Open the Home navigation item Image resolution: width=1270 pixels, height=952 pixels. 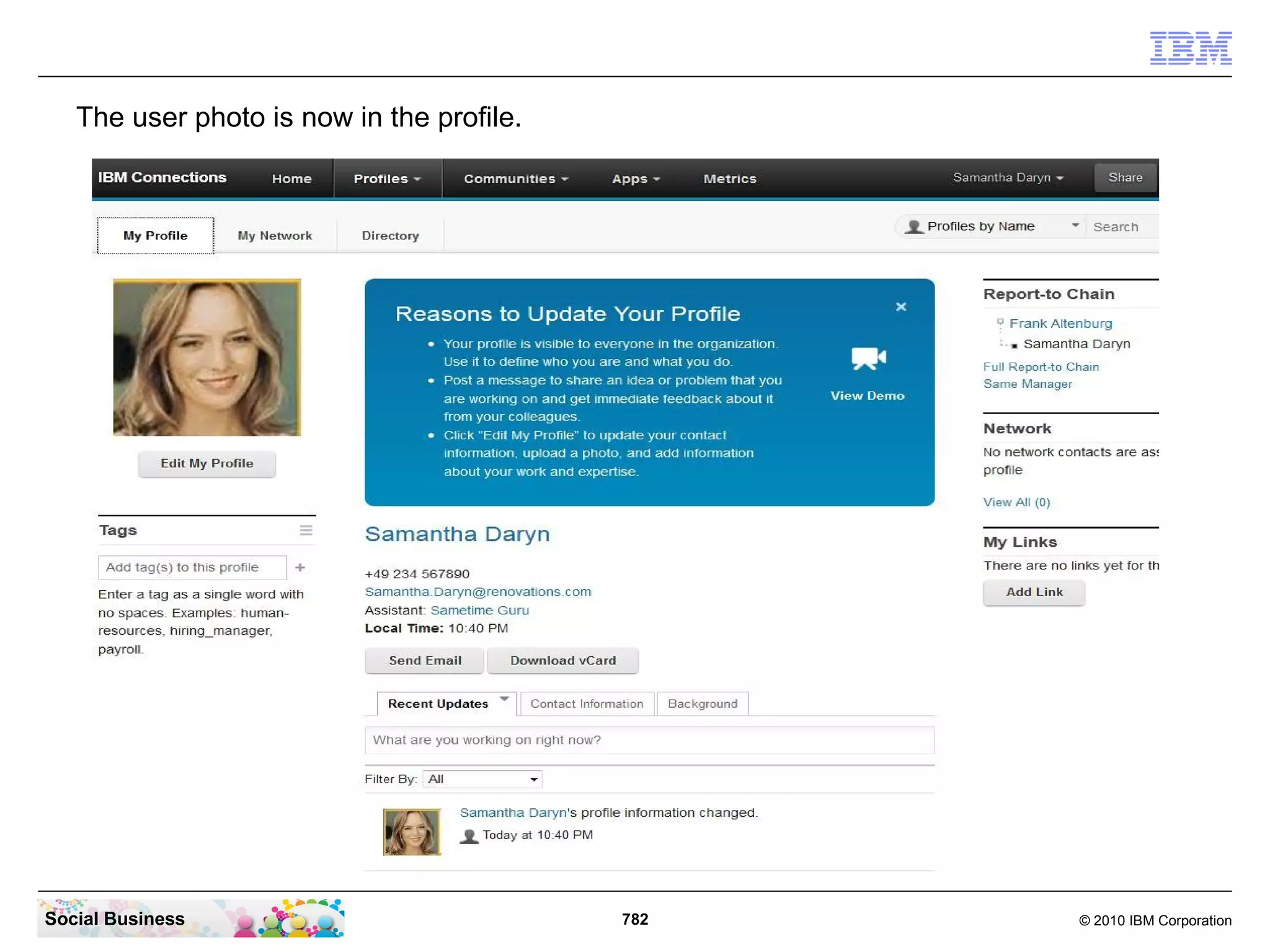point(291,179)
